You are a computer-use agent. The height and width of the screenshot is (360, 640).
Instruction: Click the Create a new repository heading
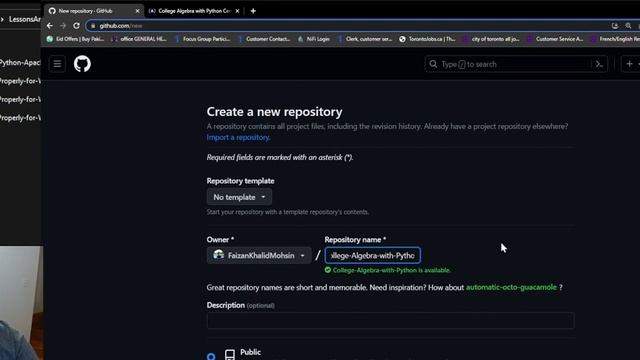click(274, 111)
